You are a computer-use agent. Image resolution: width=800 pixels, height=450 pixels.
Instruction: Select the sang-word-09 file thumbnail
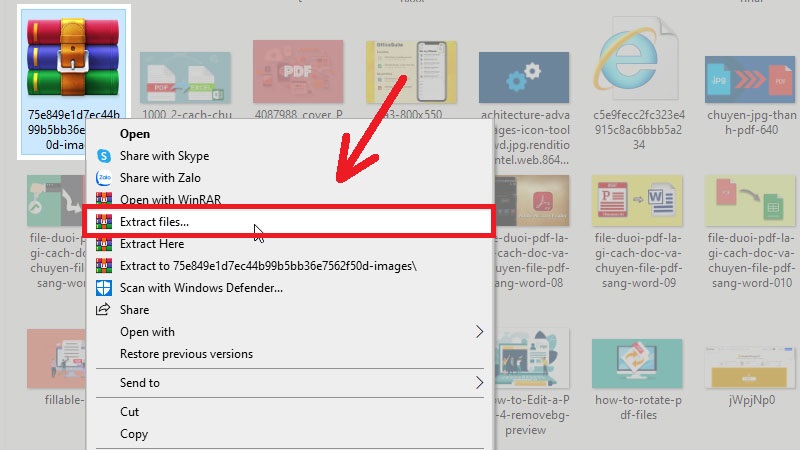[x=637, y=201]
